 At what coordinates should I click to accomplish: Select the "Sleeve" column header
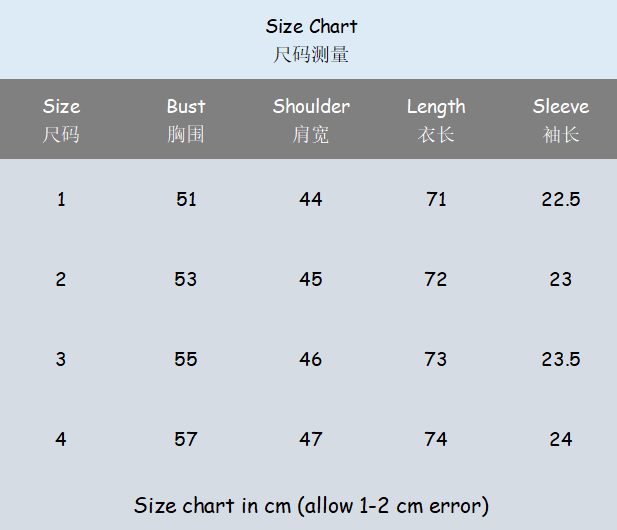561,107
